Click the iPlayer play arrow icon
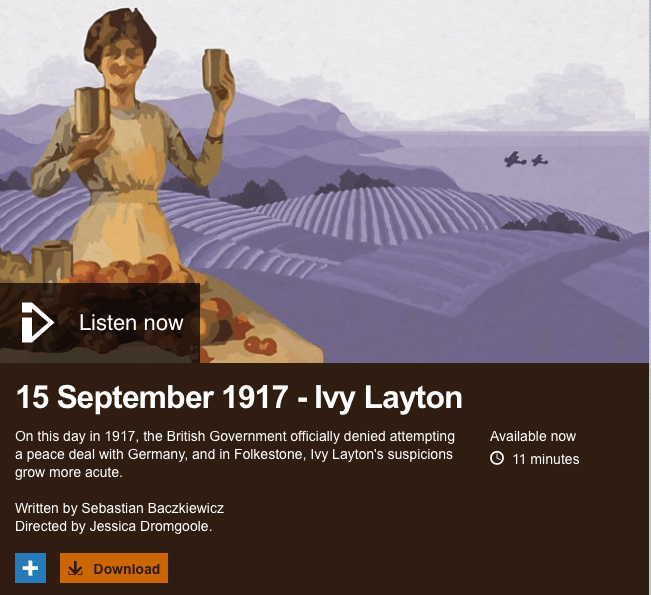This screenshot has width=651, height=595. pos(37,323)
